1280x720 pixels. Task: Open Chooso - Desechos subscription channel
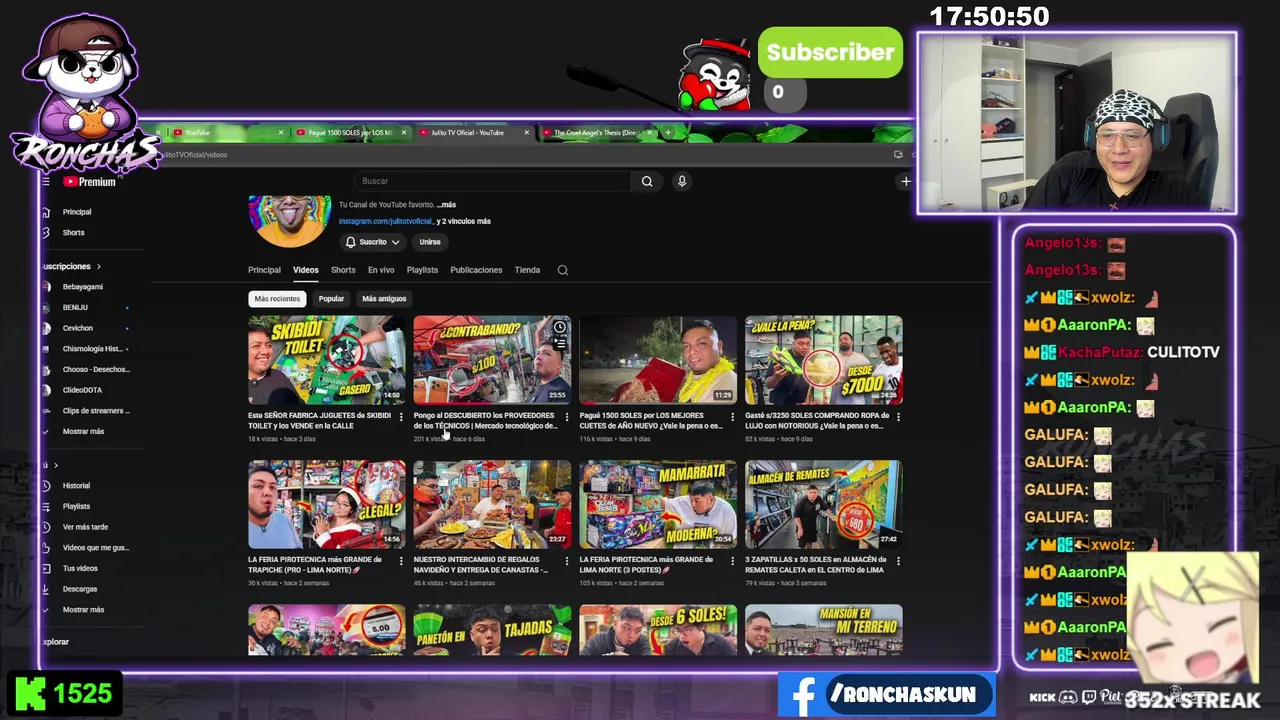pos(95,369)
